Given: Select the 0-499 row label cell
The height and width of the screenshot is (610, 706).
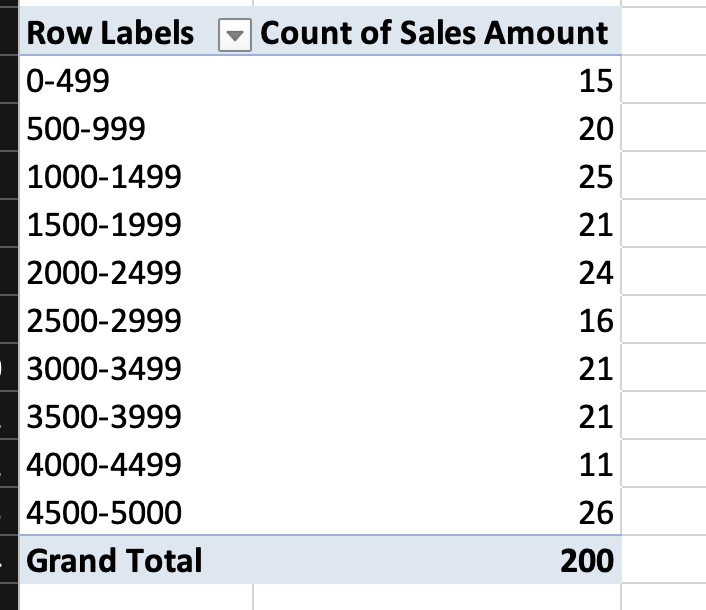Looking at the screenshot, I should 68,82.
